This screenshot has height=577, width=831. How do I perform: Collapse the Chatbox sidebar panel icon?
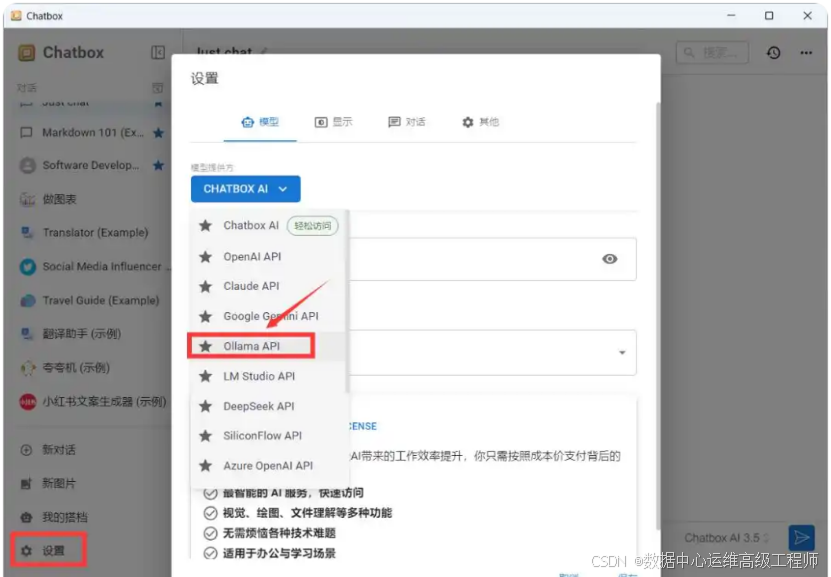click(158, 52)
